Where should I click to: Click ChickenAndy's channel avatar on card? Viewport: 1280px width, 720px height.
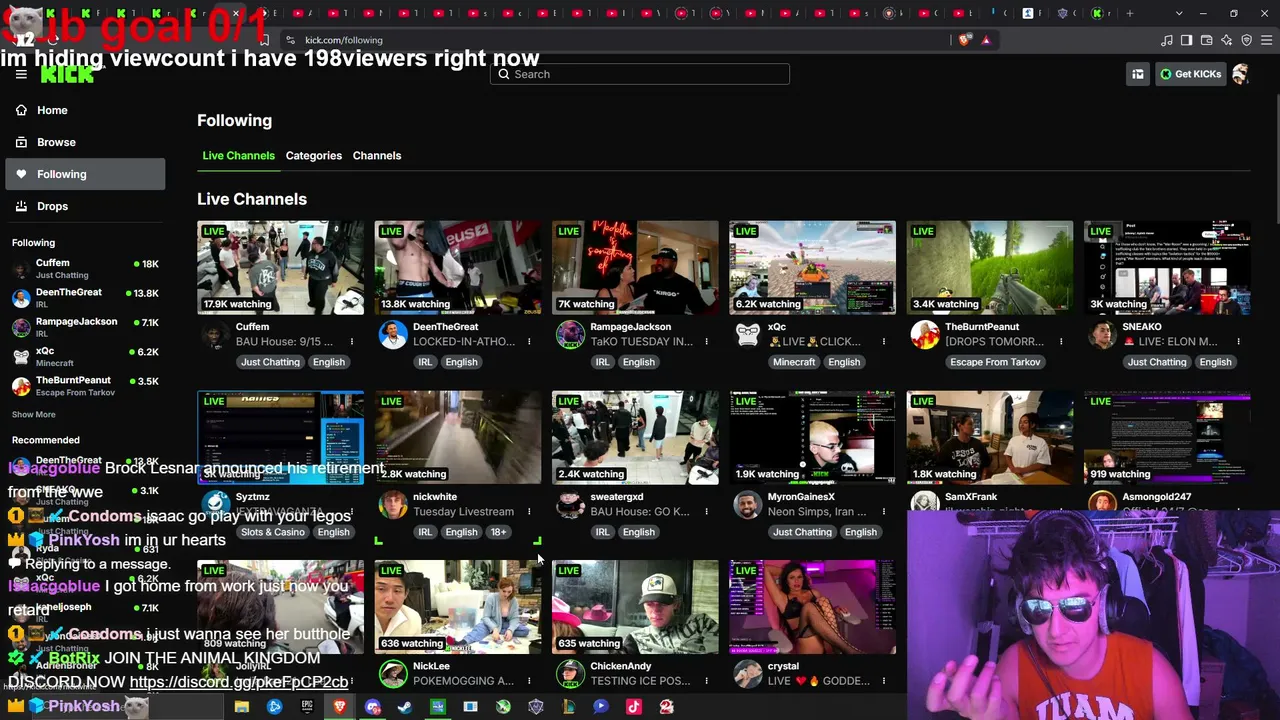[x=570, y=674]
